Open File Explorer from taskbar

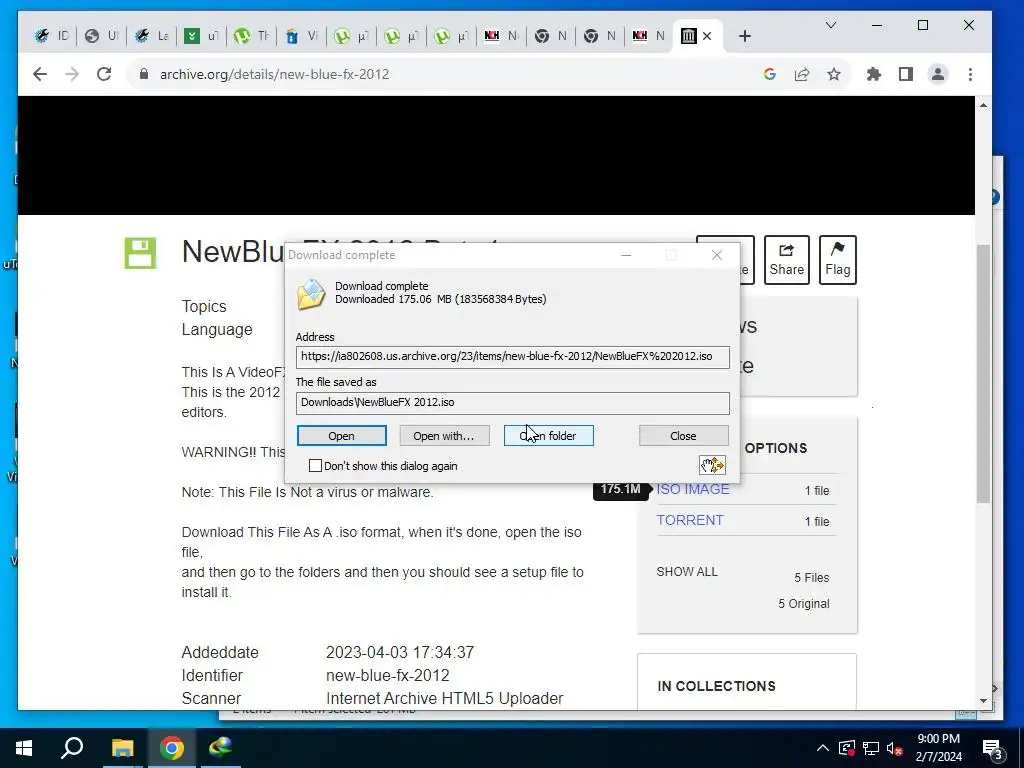(122, 748)
